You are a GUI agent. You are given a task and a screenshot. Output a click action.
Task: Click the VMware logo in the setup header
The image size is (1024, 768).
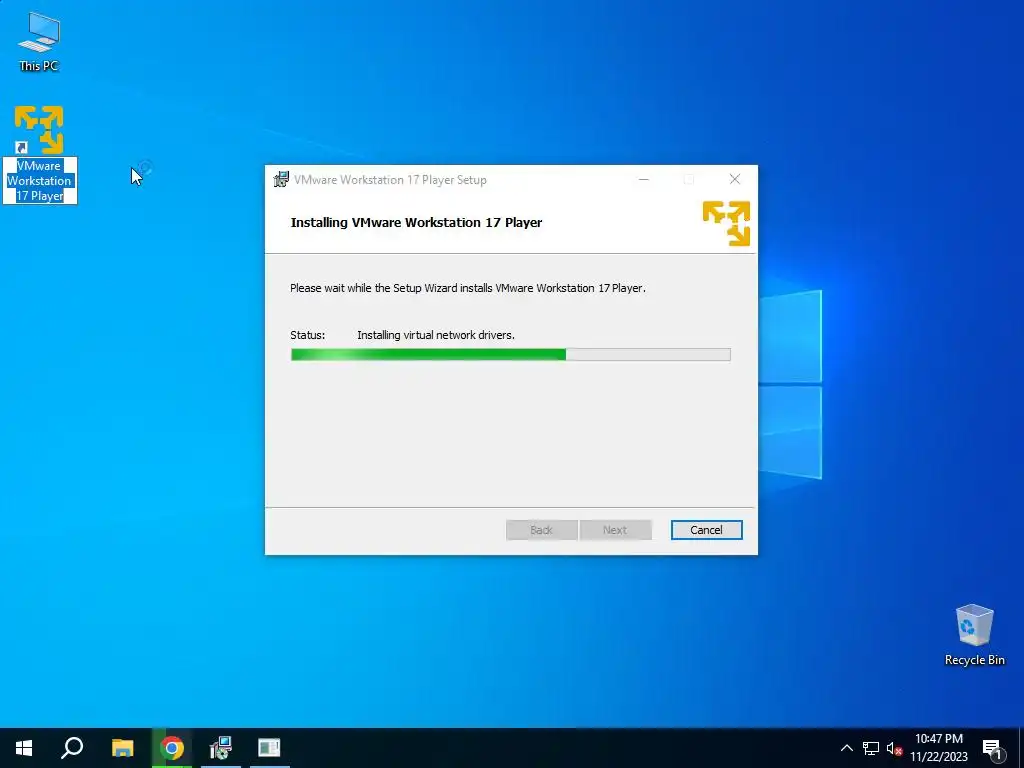[x=726, y=223]
